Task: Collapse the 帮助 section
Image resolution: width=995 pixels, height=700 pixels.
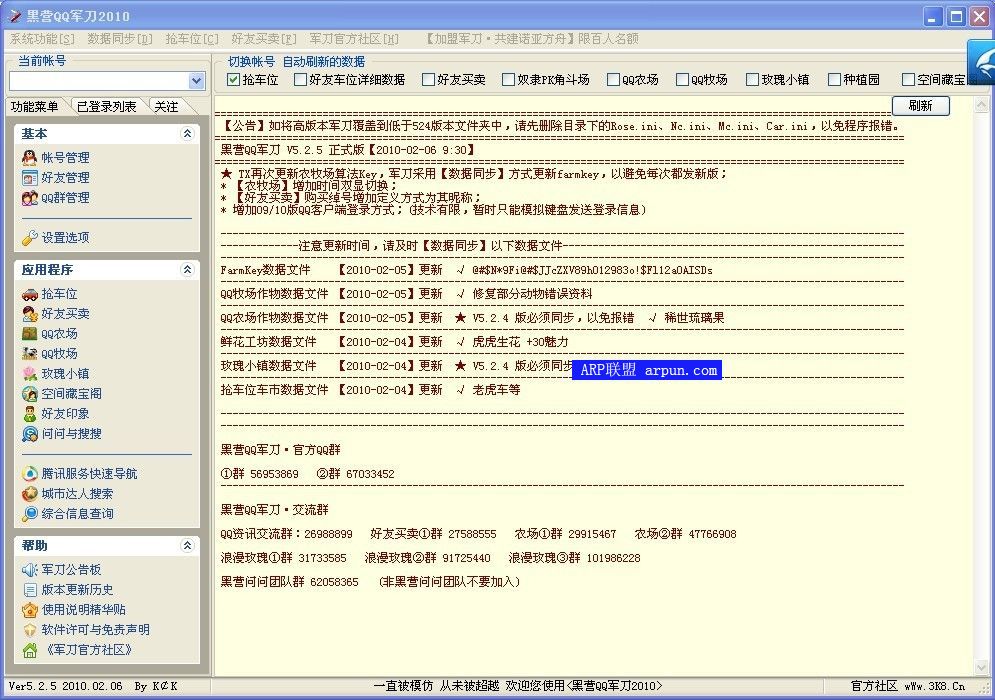Action: click(x=185, y=546)
